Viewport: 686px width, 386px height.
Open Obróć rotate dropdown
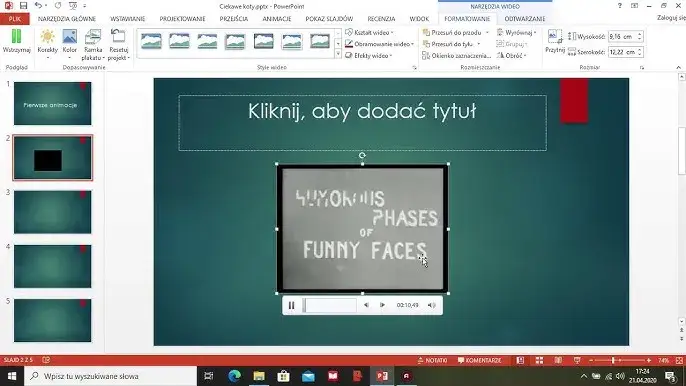point(511,56)
